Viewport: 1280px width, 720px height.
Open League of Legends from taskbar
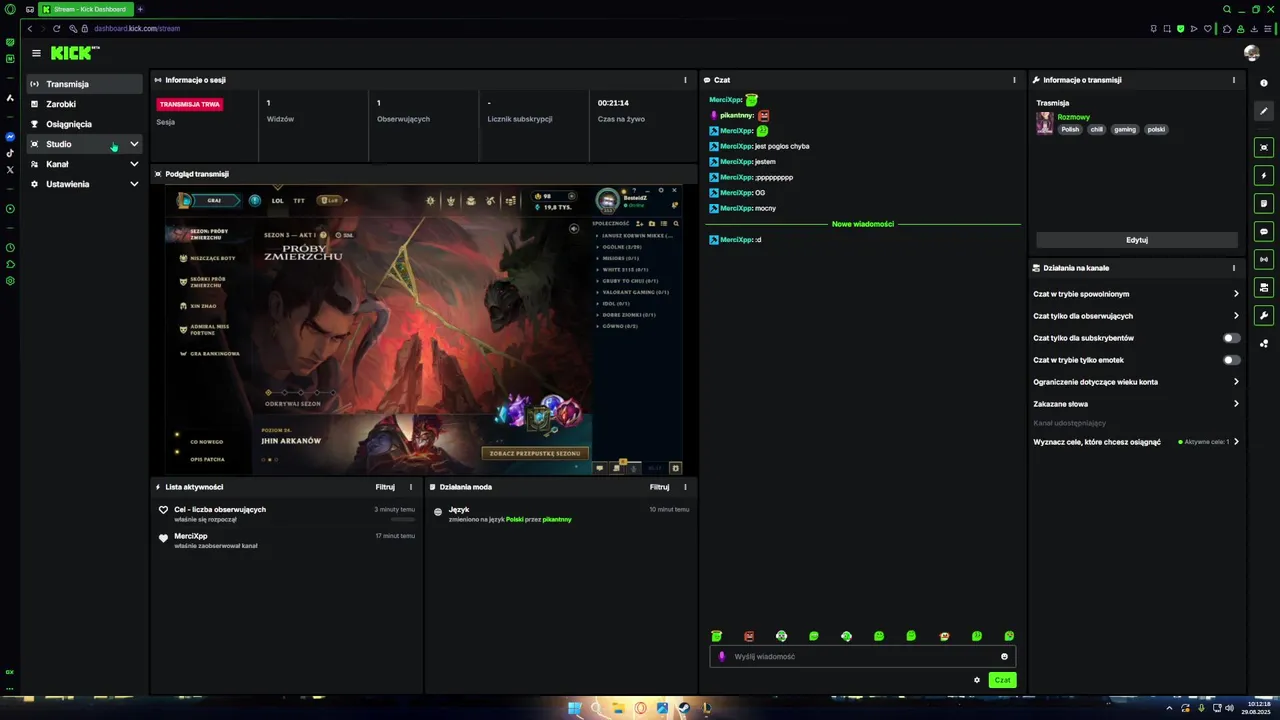point(706,708)
